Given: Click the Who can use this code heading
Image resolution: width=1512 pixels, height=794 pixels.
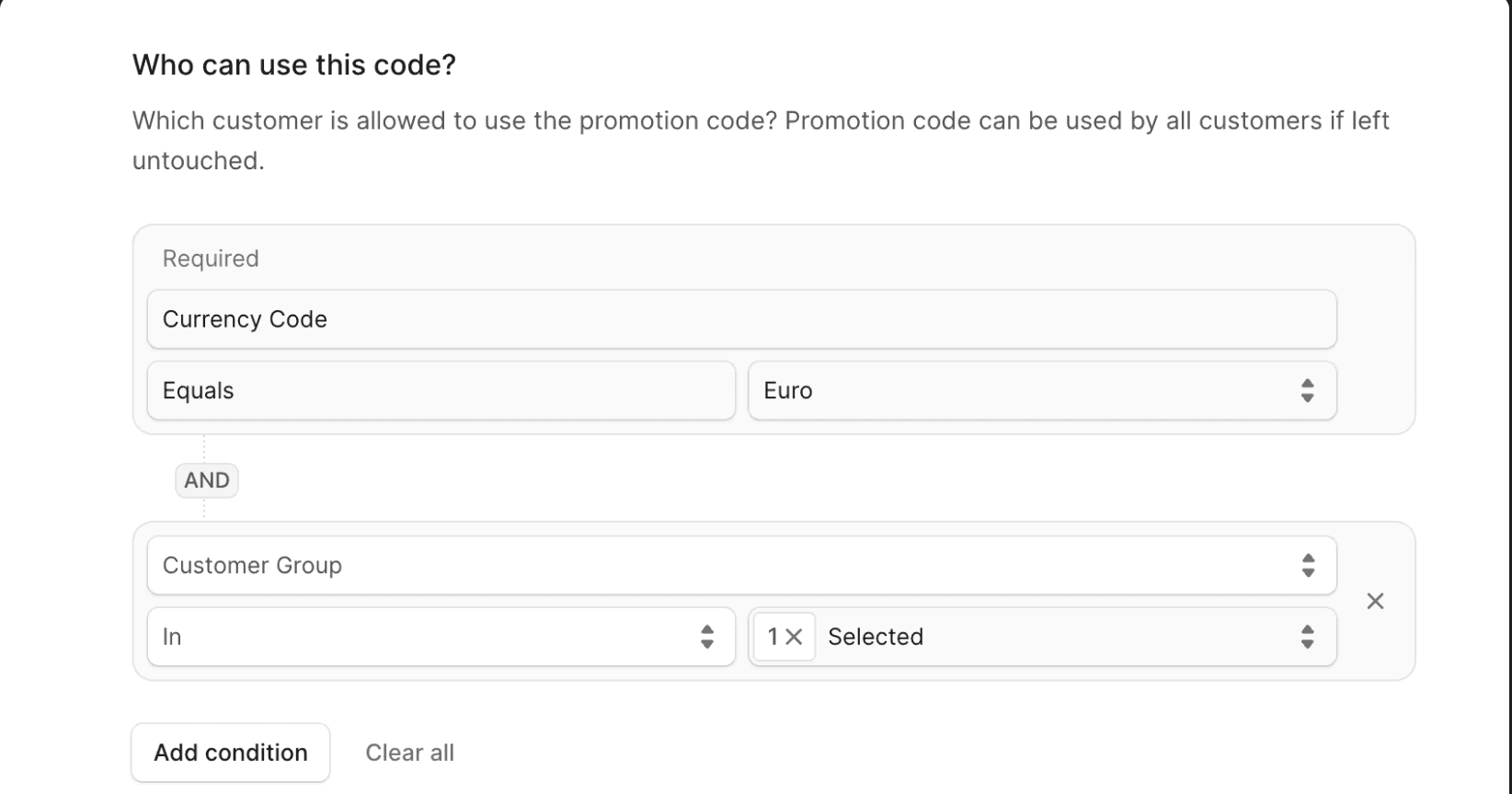Looking at the screenshot, I should click(293, 64).
